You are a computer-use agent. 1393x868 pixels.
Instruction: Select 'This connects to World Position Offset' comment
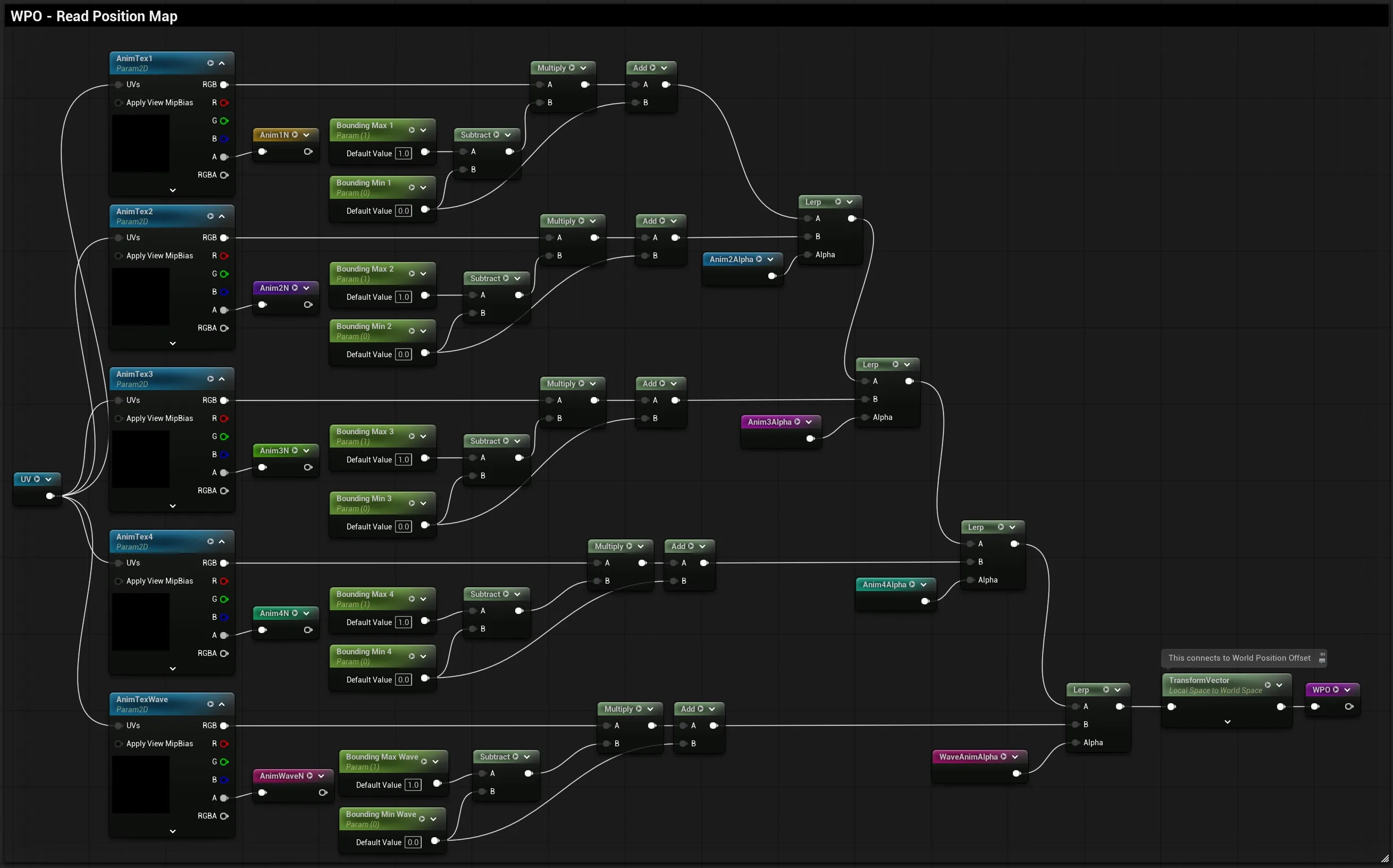[1239, 658]
